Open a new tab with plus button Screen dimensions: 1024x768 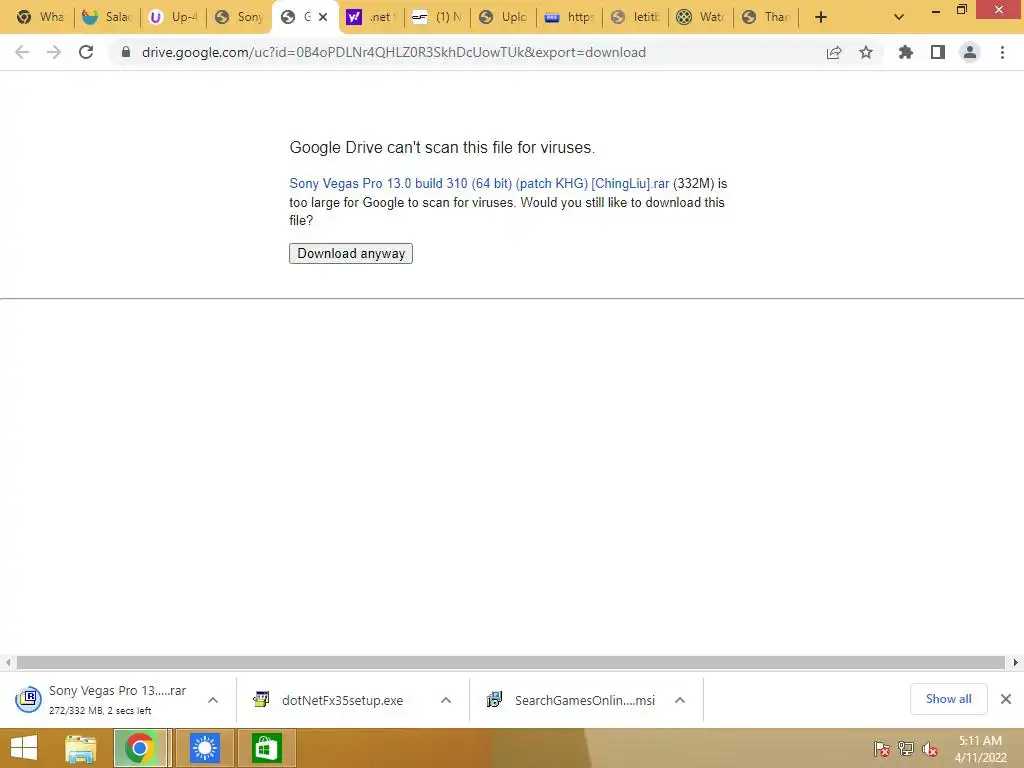821,17
